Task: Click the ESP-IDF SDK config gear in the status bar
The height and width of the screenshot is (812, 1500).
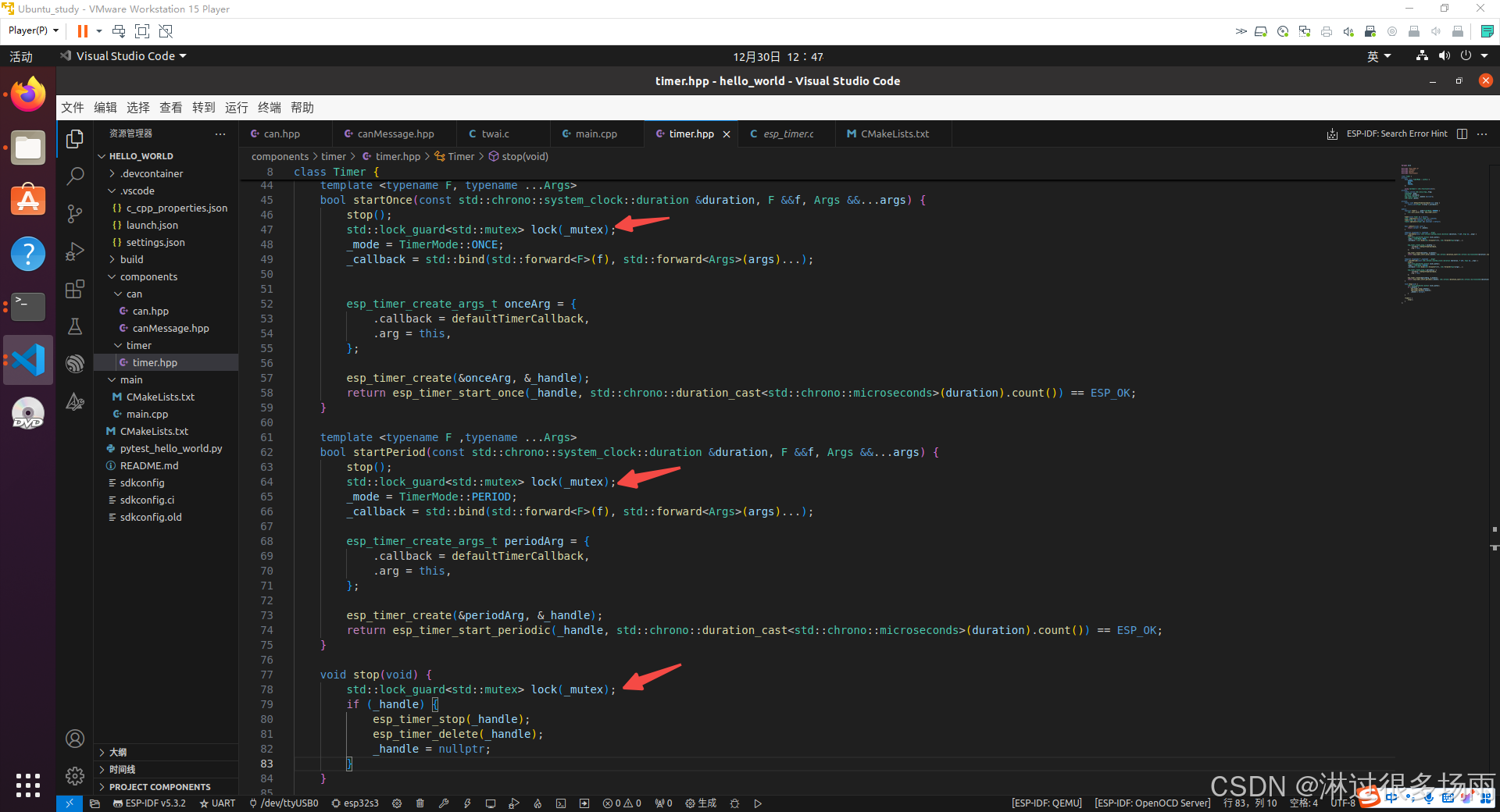Action: click(x=397, y=803)
